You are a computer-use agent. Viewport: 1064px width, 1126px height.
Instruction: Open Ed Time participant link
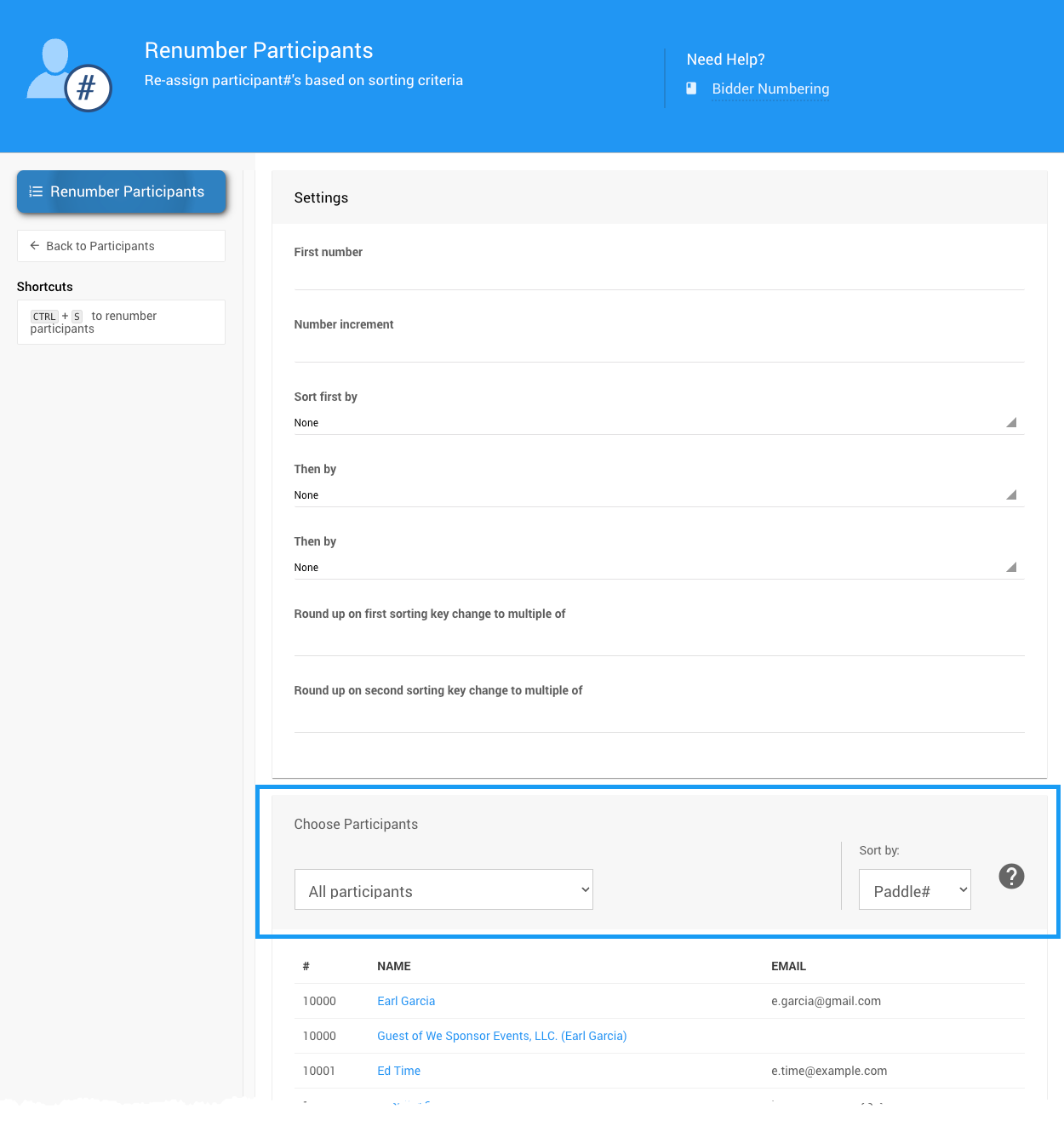coord(398,1071)
